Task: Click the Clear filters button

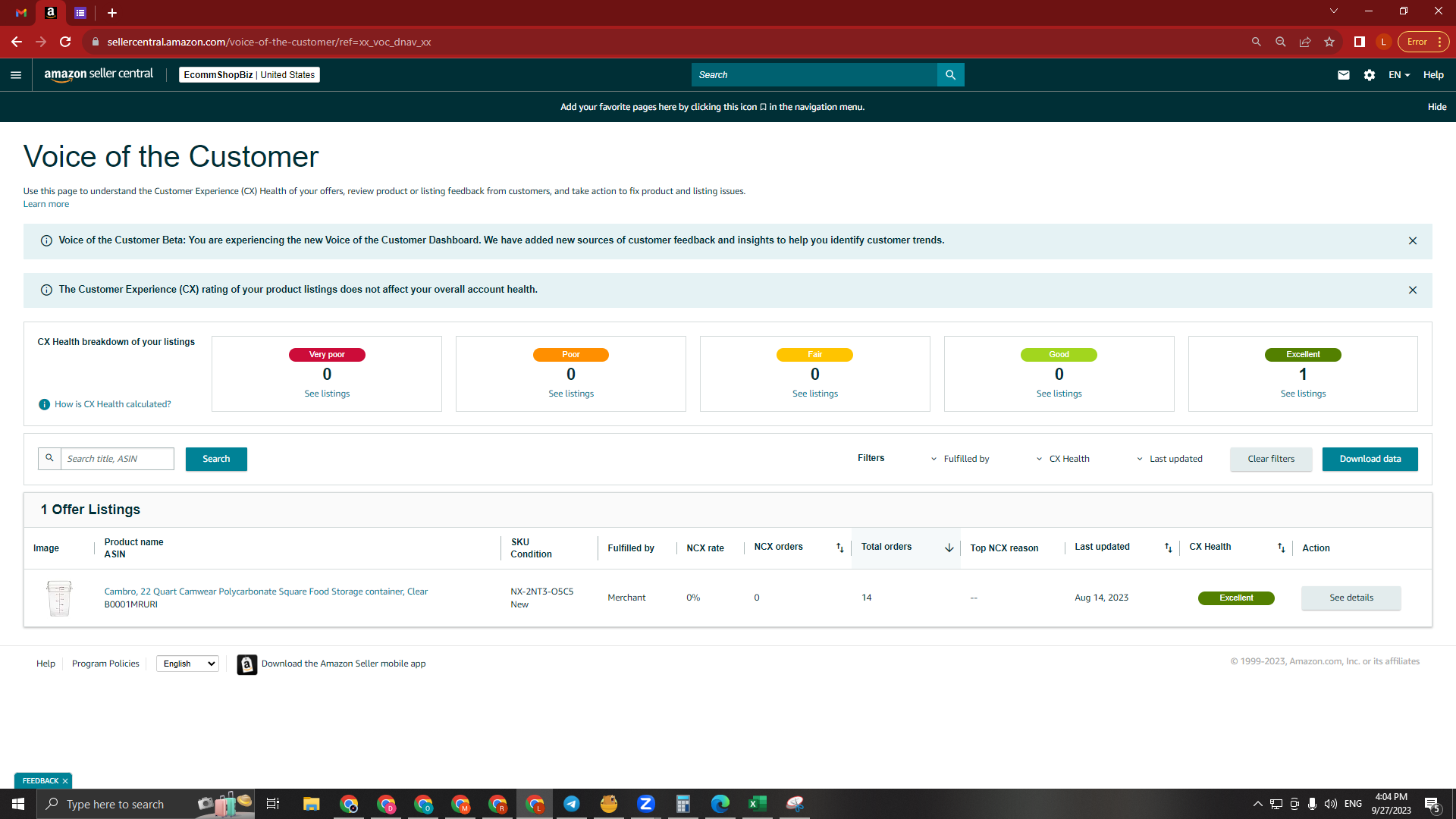Action: click(1271, 459)
